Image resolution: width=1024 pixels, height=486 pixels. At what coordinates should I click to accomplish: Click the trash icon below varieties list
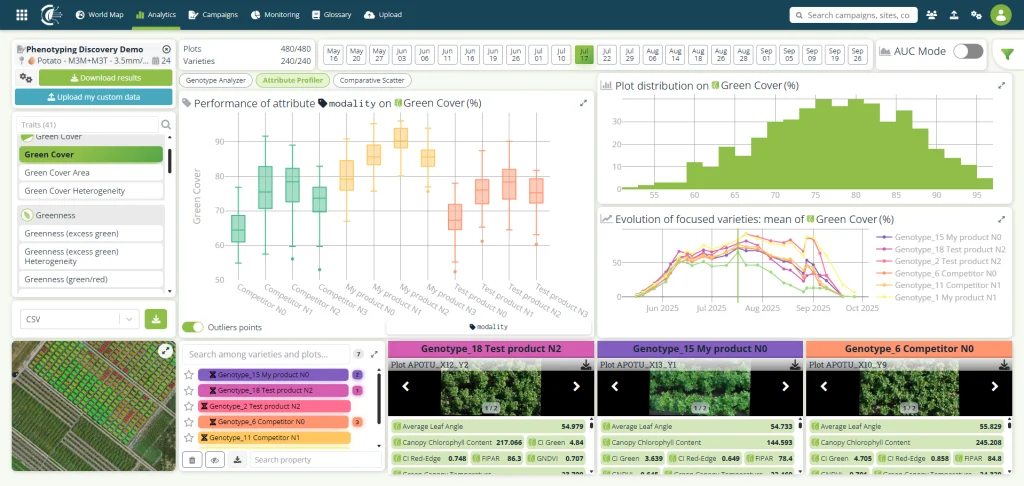click(x=192, y=460)
